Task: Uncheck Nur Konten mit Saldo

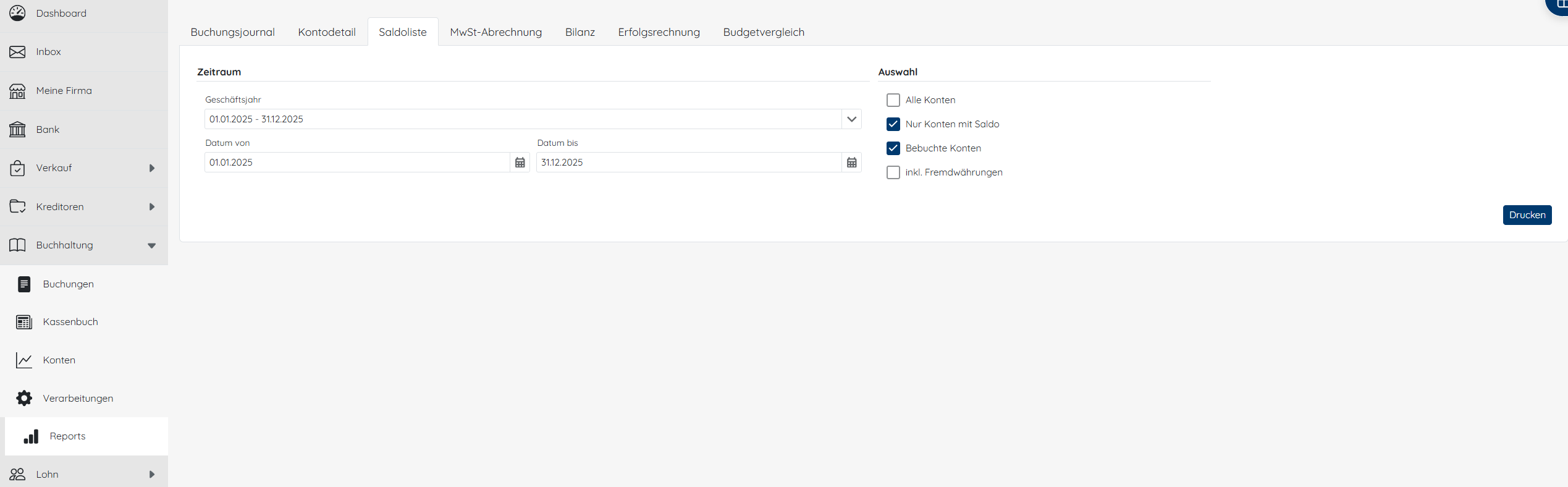Action: pos(893,124)
